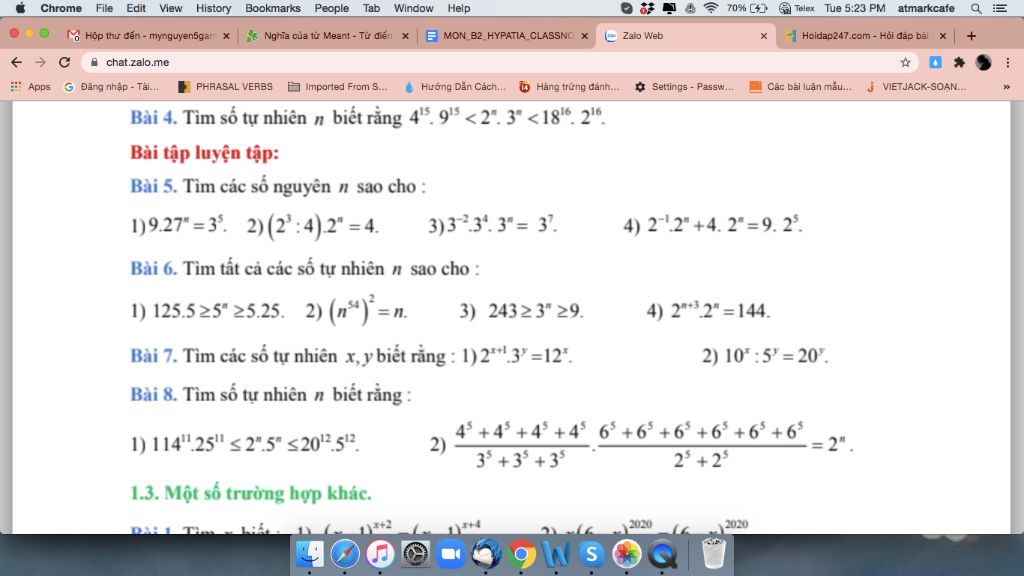1024x576 pixels.
Task: Click the Bài tập luyện tập heading
Action: click(204, 153)
